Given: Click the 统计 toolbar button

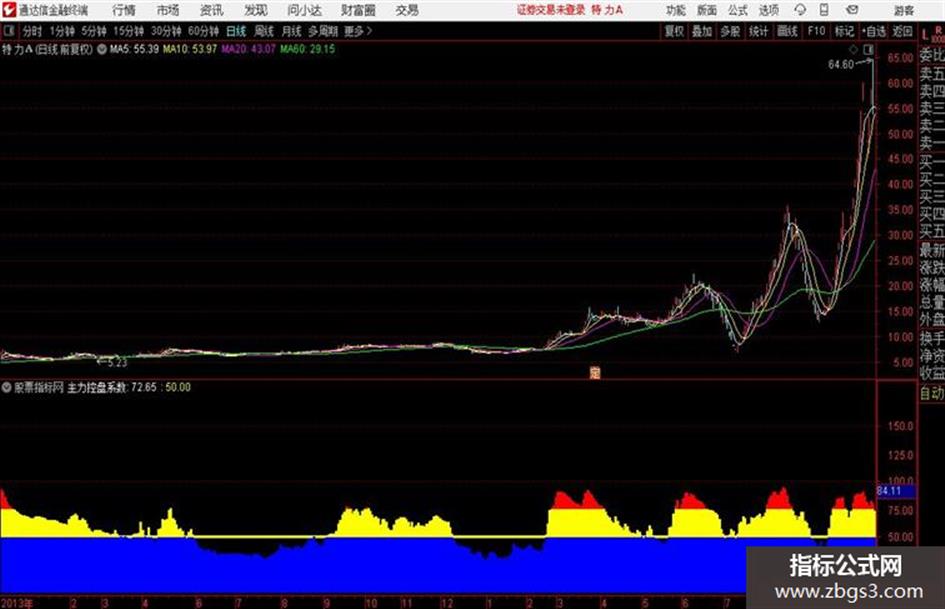Looking at the screenshot, I should pos(758,31).
